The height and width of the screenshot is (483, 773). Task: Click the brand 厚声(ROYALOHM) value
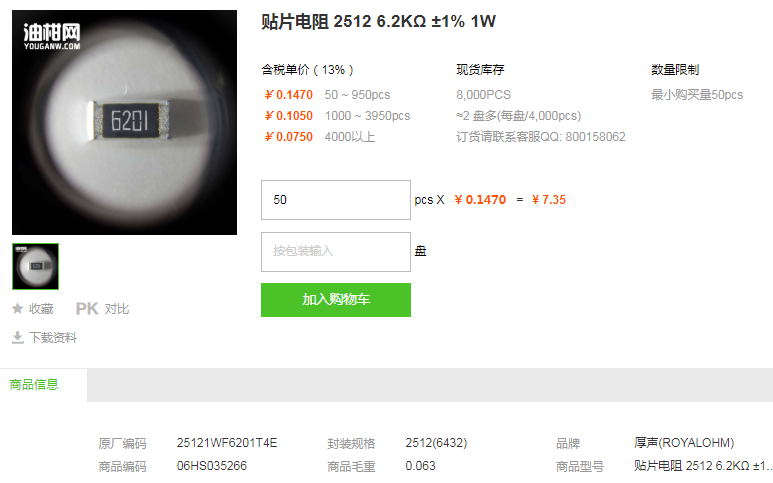pyautogui.click(x=684, y=443)
